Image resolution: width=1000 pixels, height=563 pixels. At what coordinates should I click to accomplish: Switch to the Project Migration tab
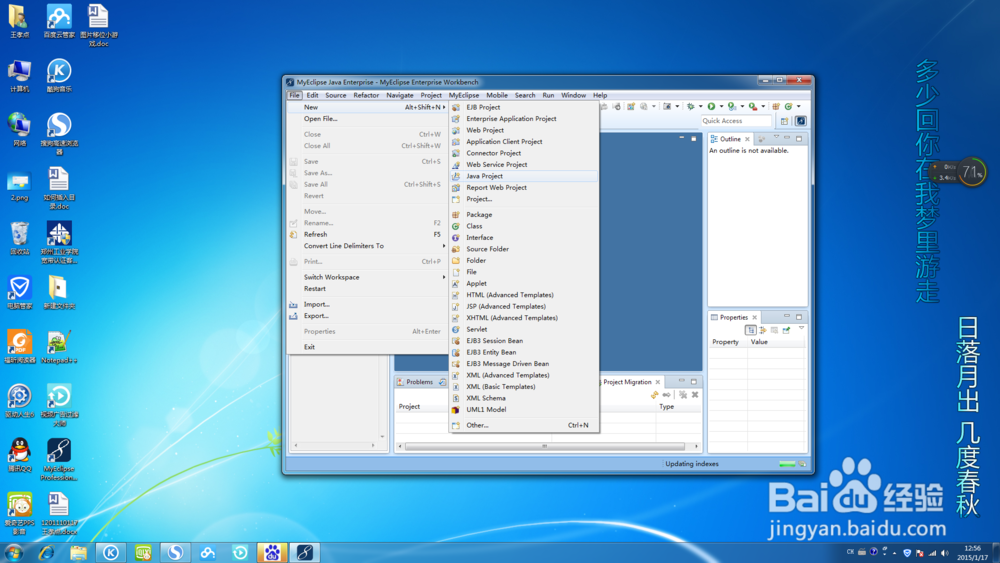[x=627, y=382]
